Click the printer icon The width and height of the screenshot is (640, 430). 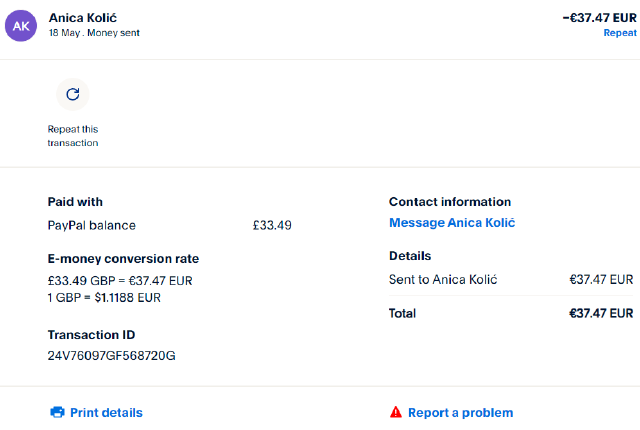click(57, 412)
